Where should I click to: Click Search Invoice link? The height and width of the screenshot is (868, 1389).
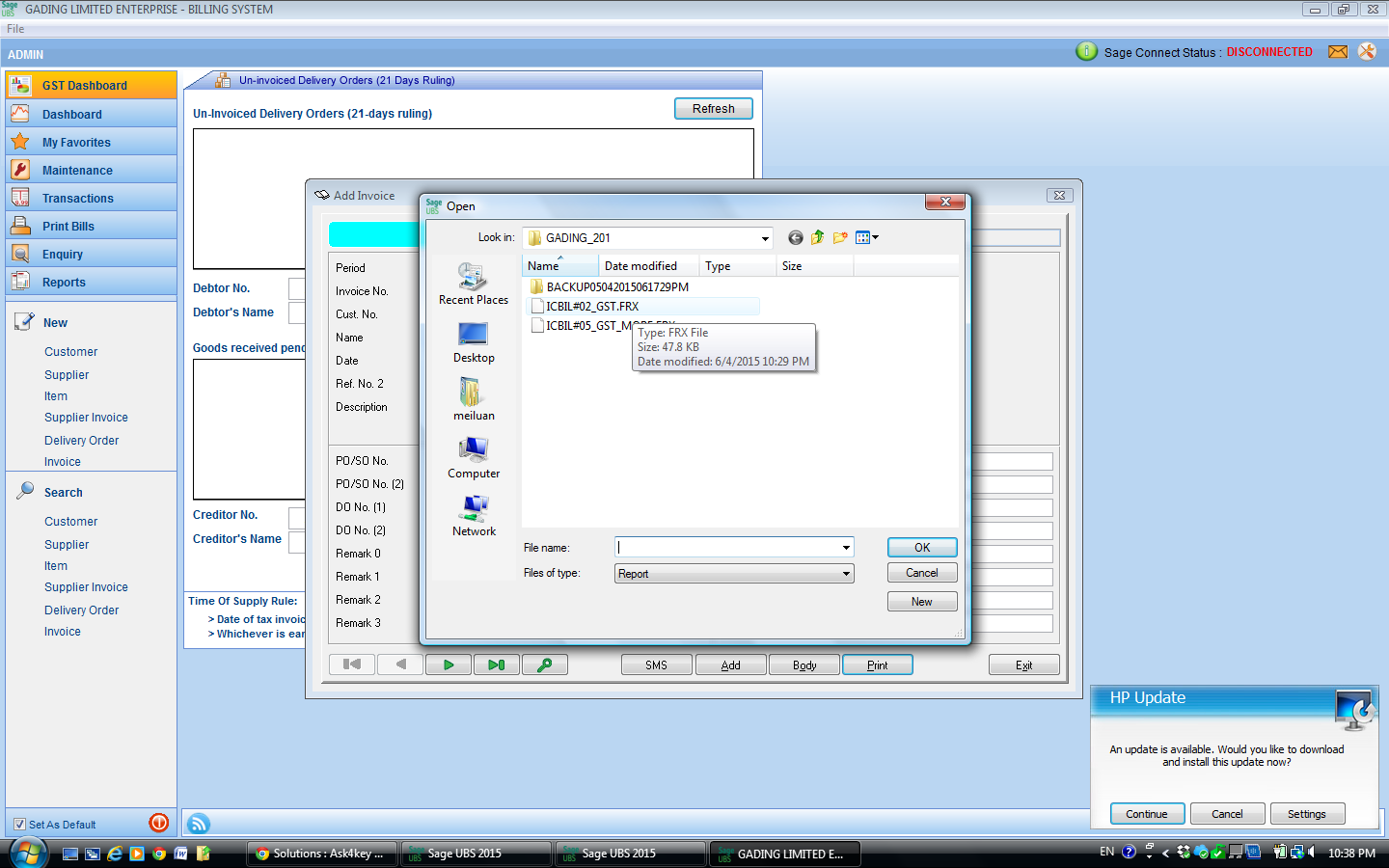pyautogui.click(x=63, y=632)
